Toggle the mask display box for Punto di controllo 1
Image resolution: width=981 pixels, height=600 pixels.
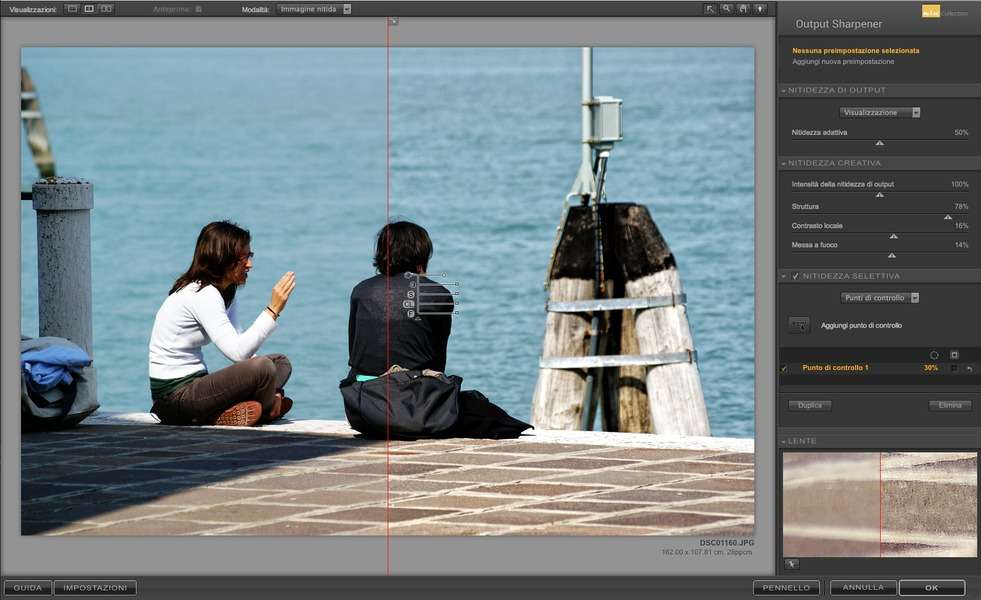pyautogui.click(x=954, y=368)
